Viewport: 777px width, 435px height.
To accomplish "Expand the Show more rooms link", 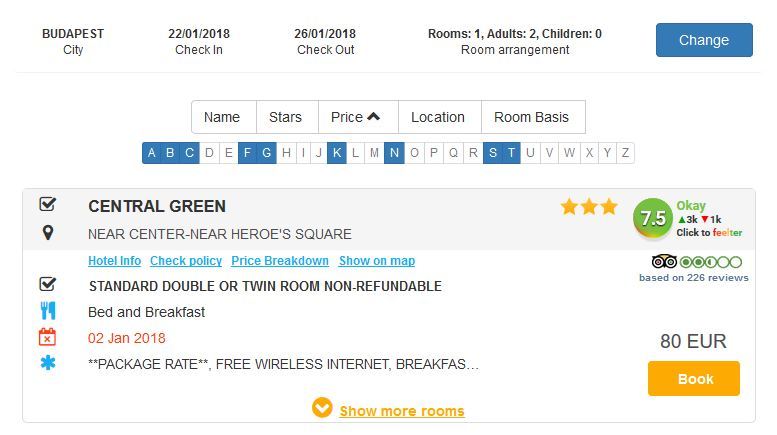I will tap(402, 411).
